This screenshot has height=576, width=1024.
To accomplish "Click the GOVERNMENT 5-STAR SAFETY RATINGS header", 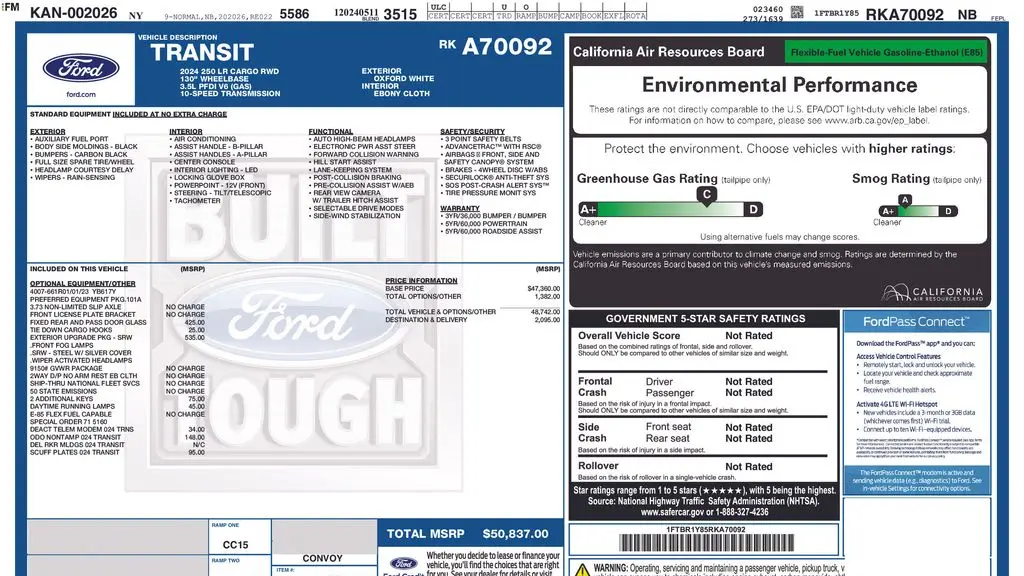I will coord(705,319).
